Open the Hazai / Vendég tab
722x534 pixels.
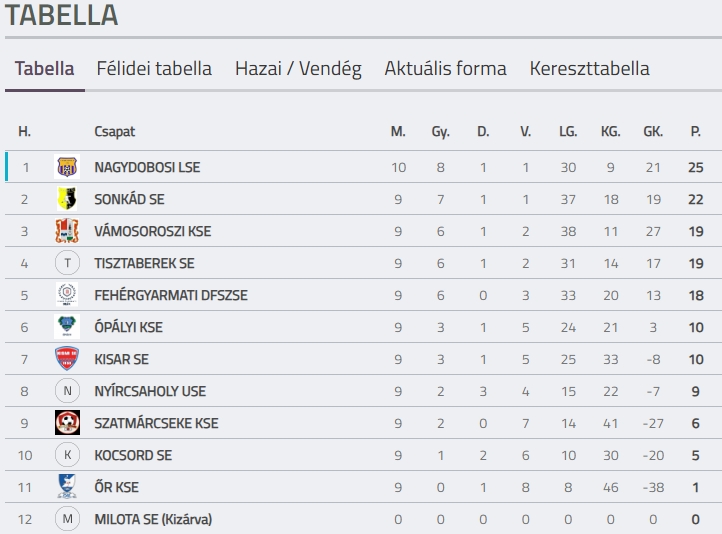point(298,69)
